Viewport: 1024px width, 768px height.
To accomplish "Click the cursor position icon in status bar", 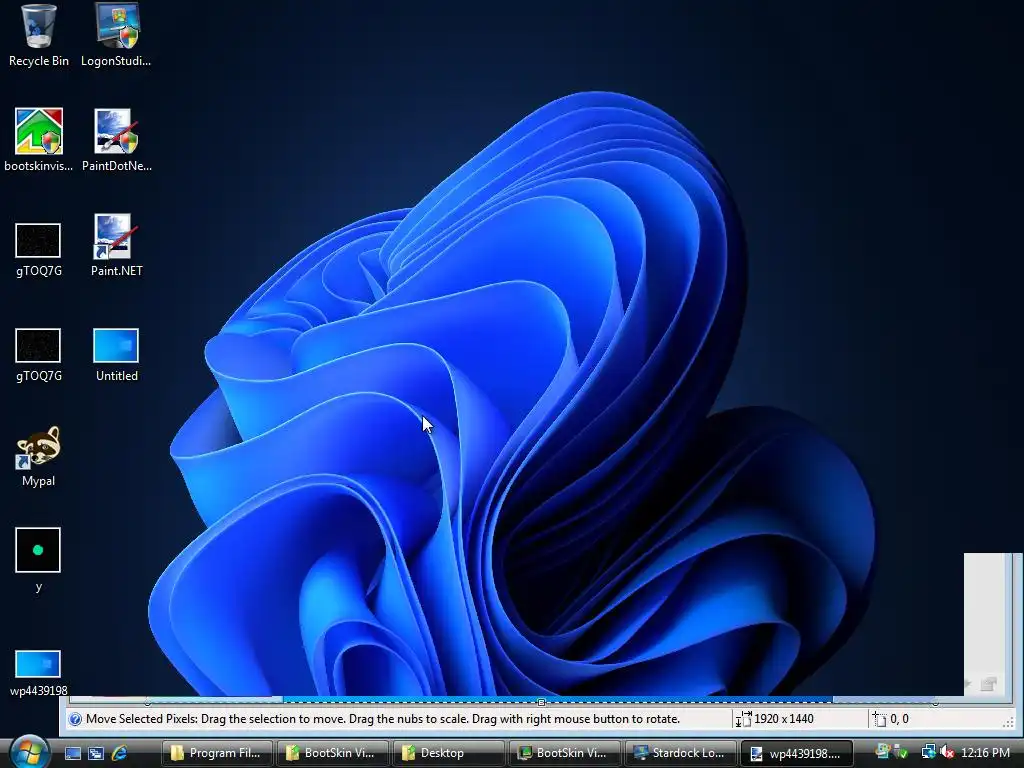I will click(x=880, y=719).
